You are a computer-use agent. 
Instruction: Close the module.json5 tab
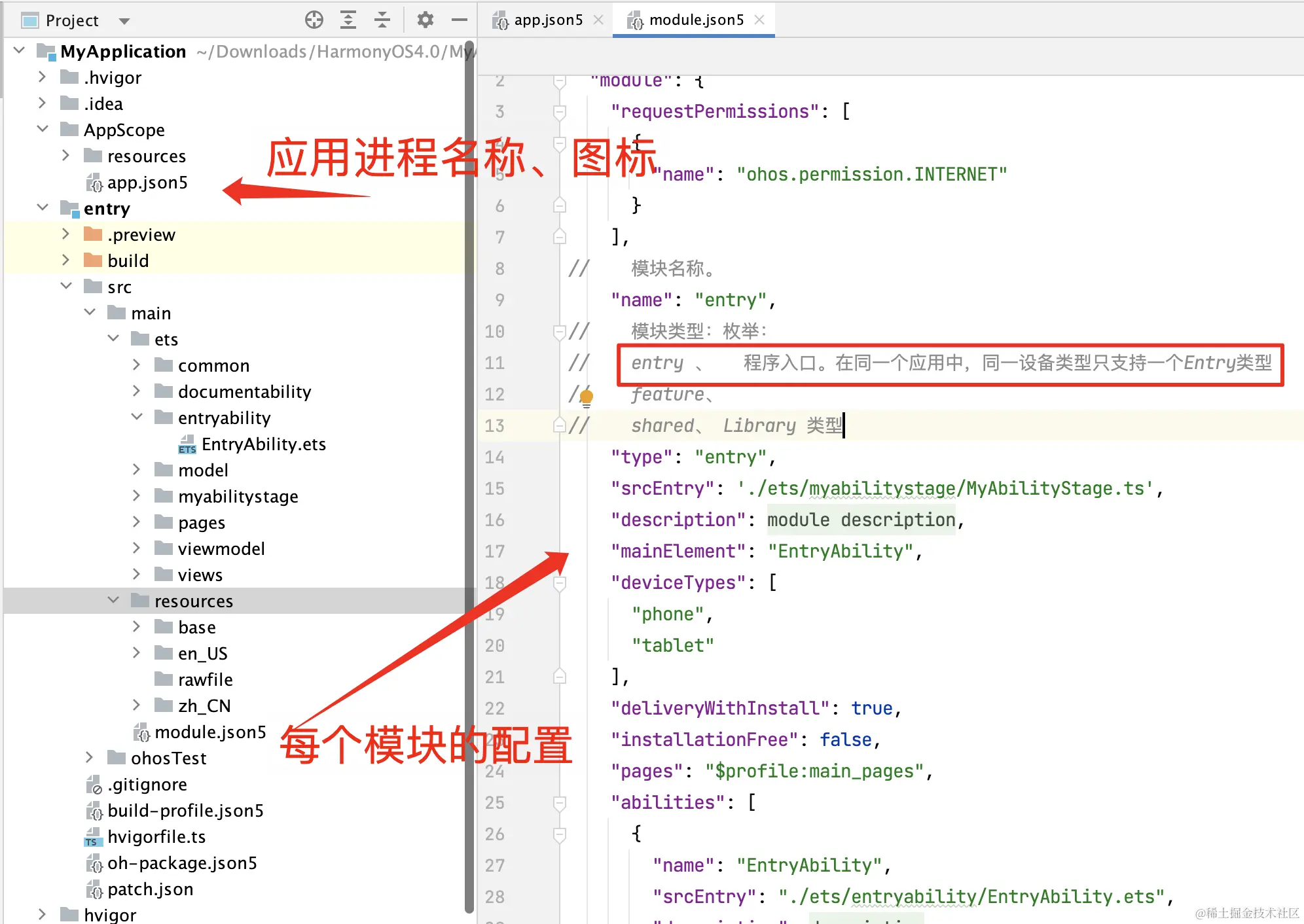(759, 20)
